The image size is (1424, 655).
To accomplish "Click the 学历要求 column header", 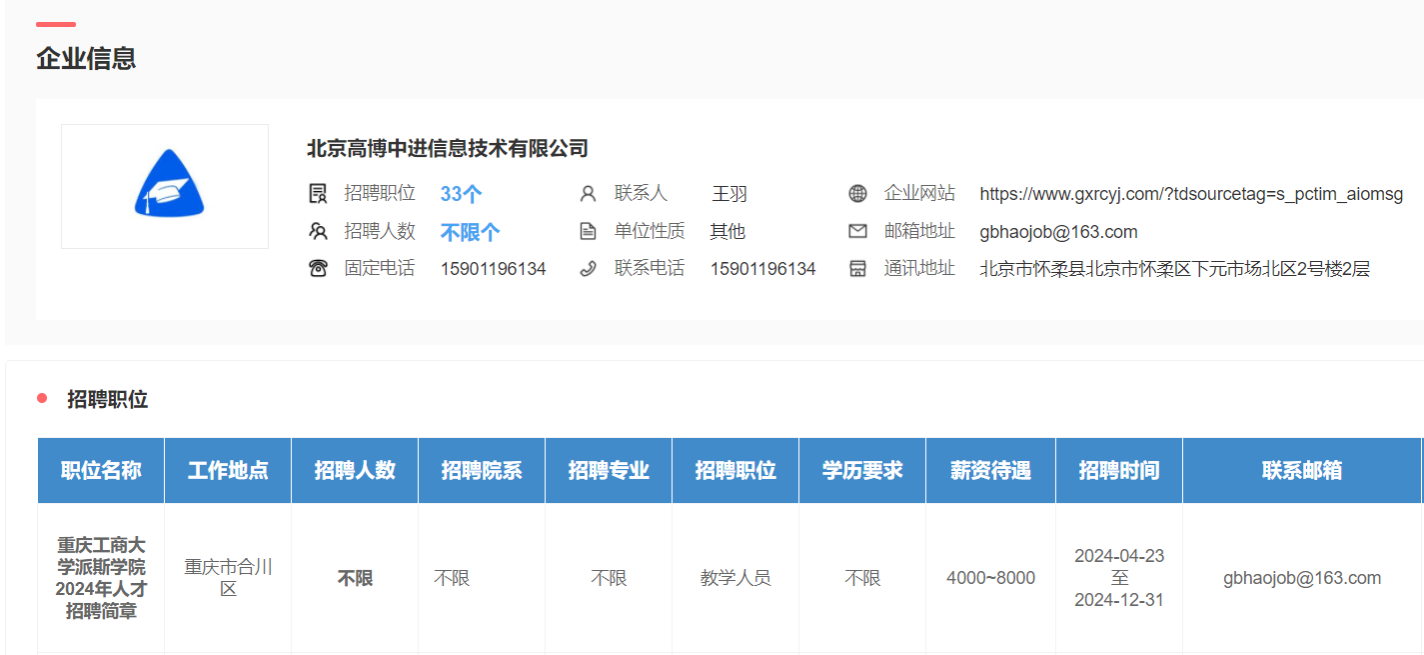I will tap(862, 470).
